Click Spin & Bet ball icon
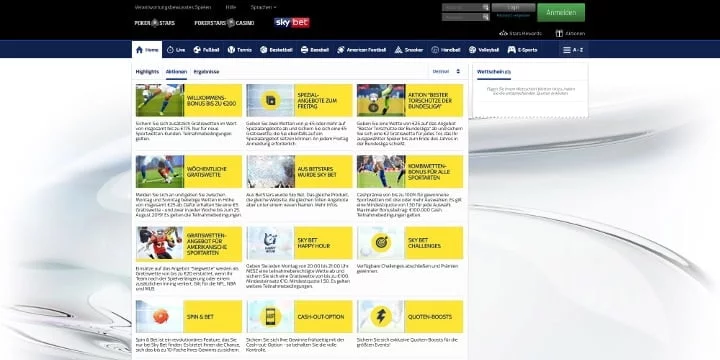This screenshot has height=360, width=720. pyautogui.click(x=160, y=316)
